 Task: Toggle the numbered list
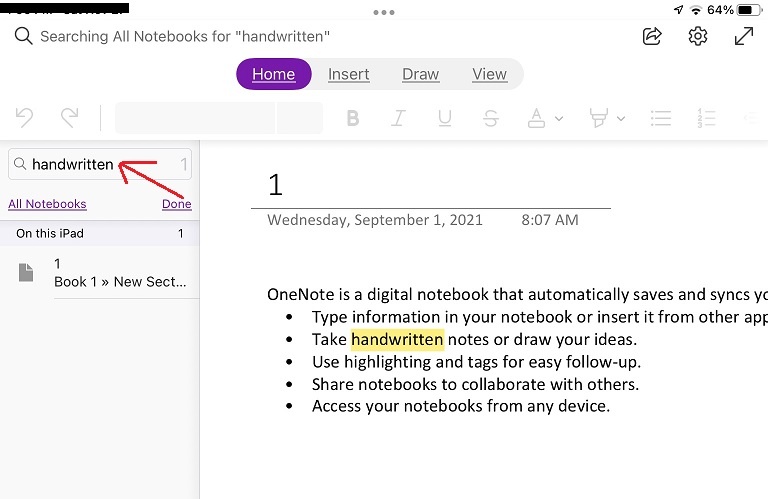[x=706, y=118]
